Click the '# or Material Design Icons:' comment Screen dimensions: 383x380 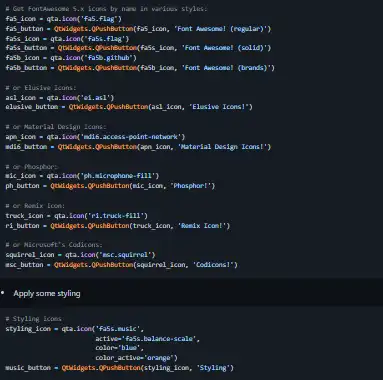click(56, 127)
